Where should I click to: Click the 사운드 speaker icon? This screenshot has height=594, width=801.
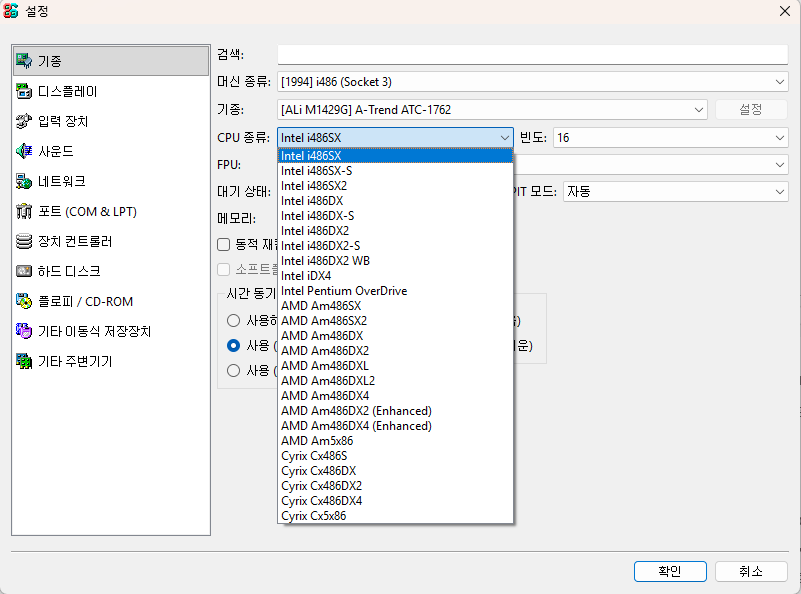(23, 151)
